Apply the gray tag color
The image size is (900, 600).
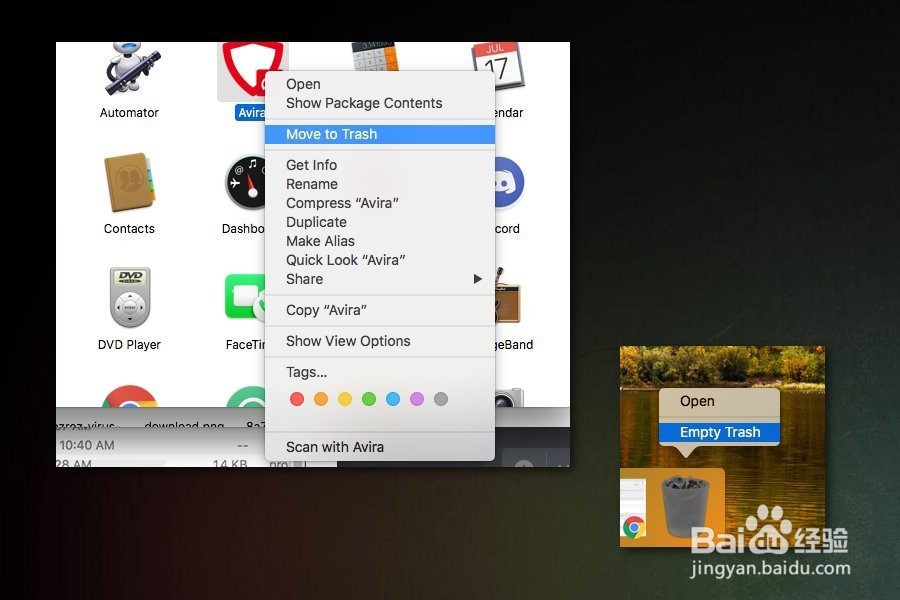pyautogui.click(x=441, y=399)
